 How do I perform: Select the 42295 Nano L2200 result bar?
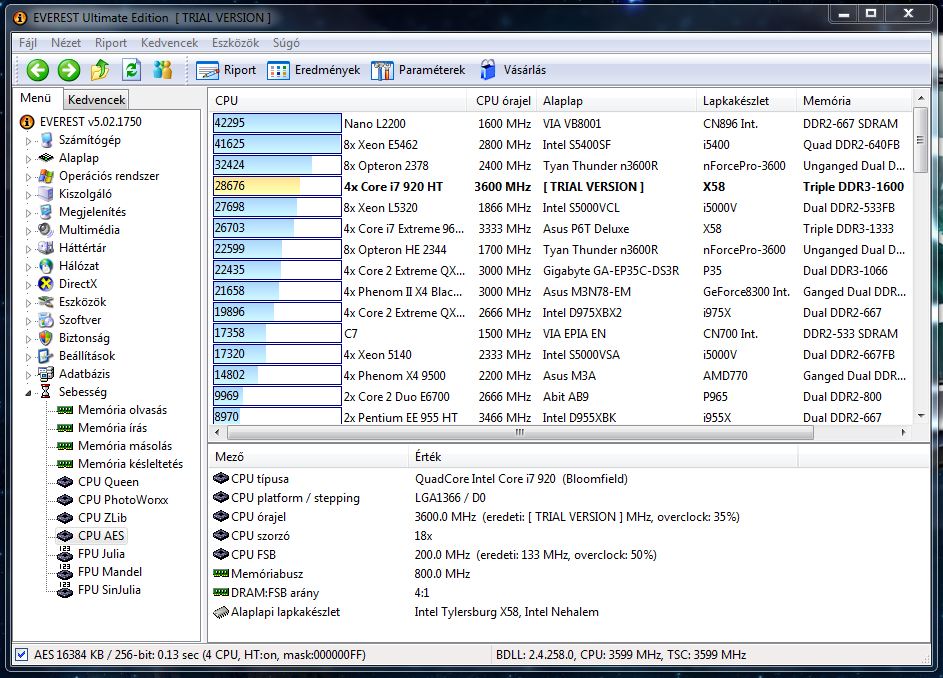click(x=277, y=123)
